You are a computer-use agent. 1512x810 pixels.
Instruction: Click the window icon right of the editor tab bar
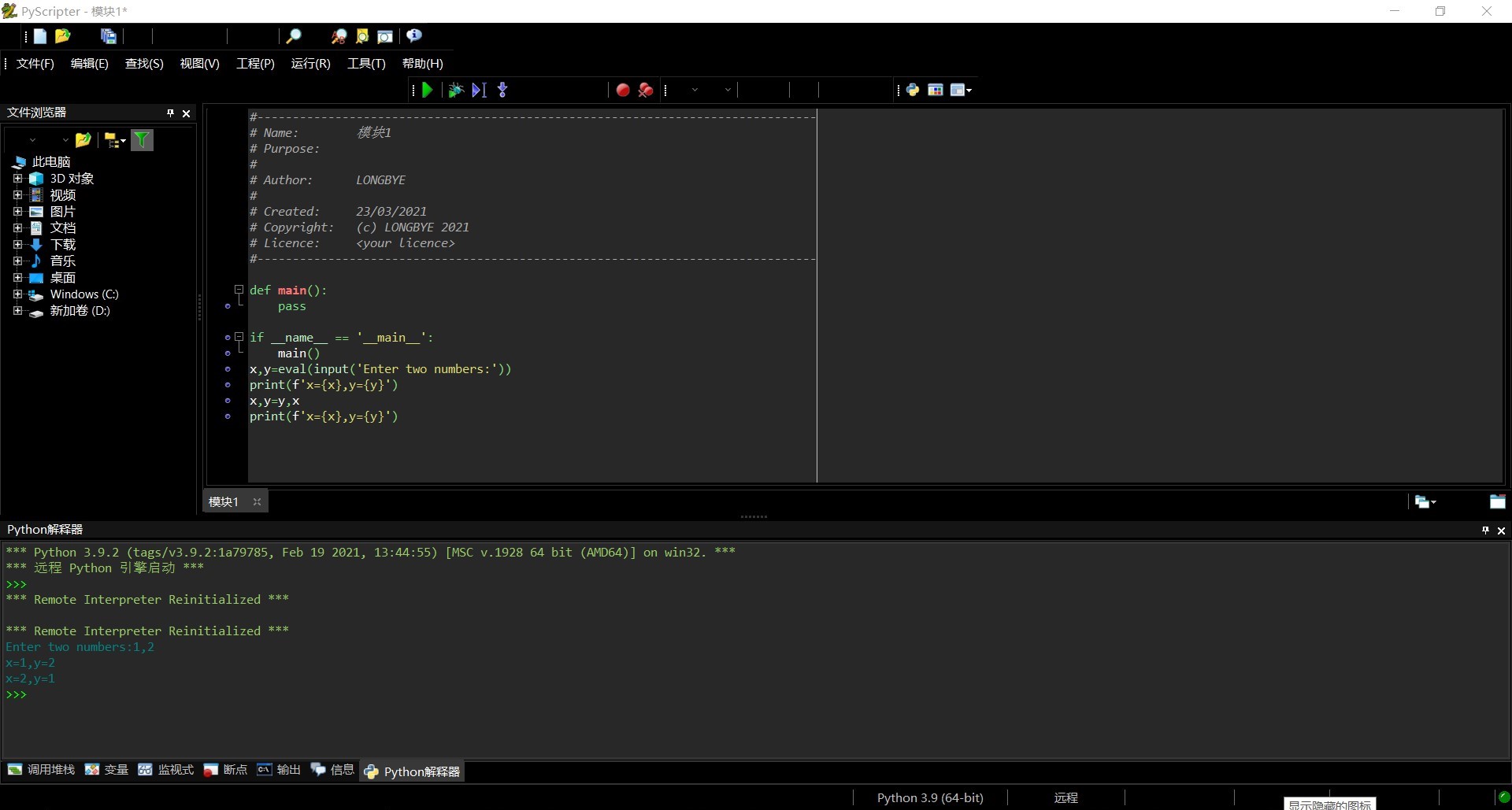[1497, 502]
